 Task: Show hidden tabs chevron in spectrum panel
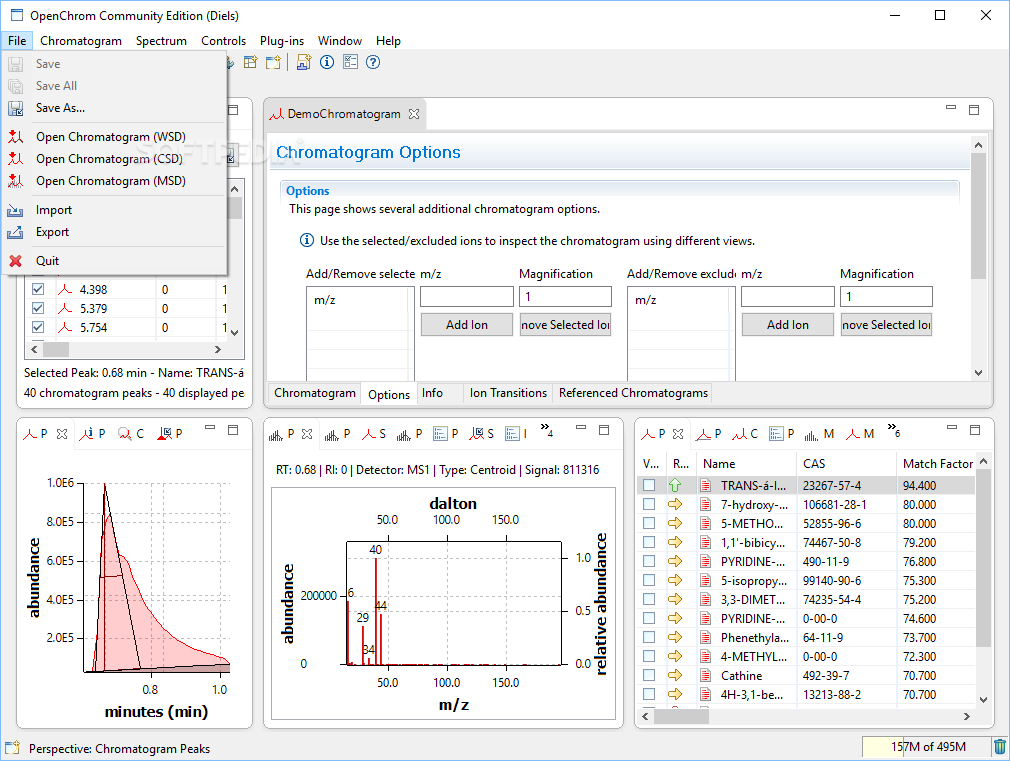[547, 430]
